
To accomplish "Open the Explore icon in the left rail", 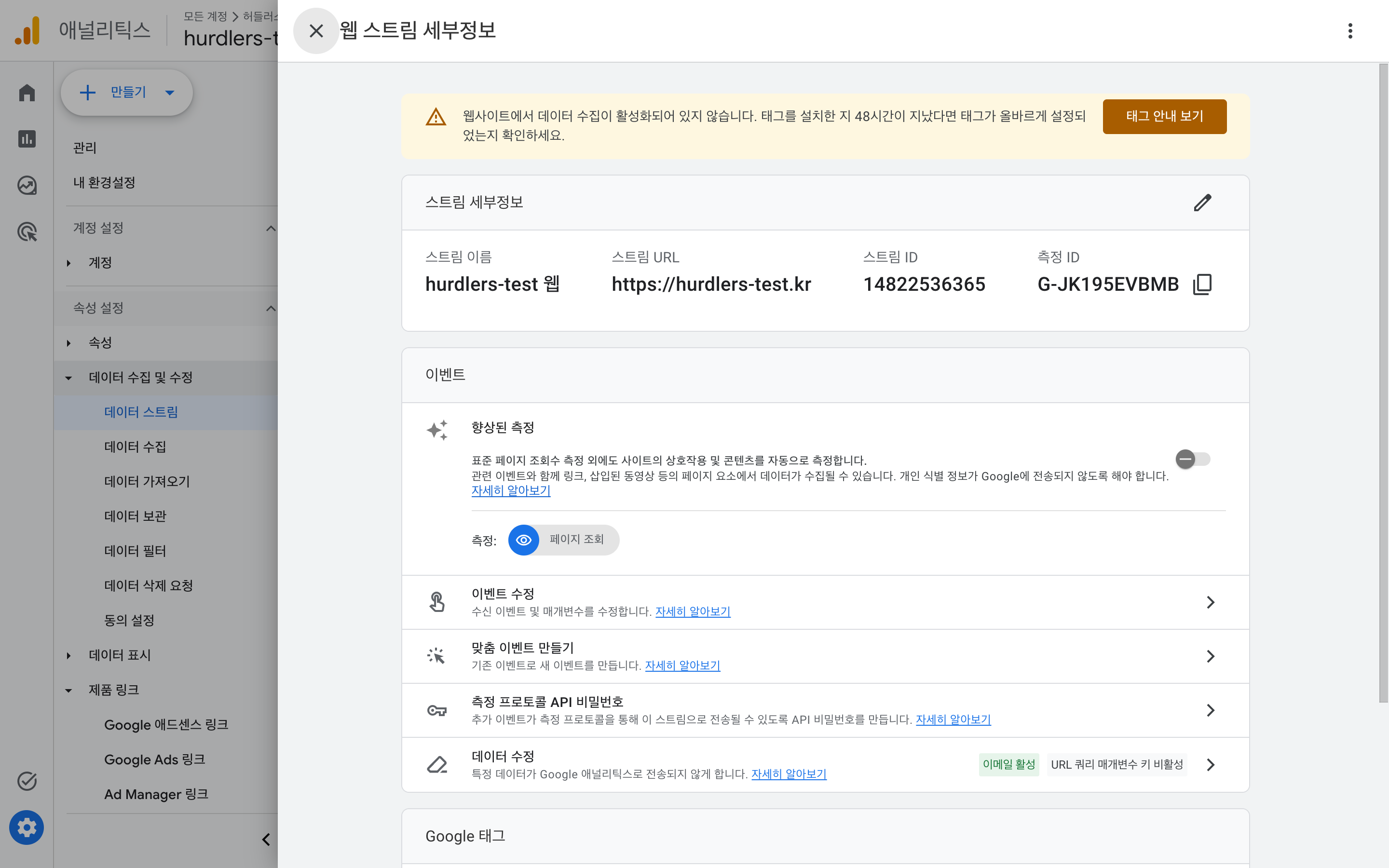I will point(27,185).
